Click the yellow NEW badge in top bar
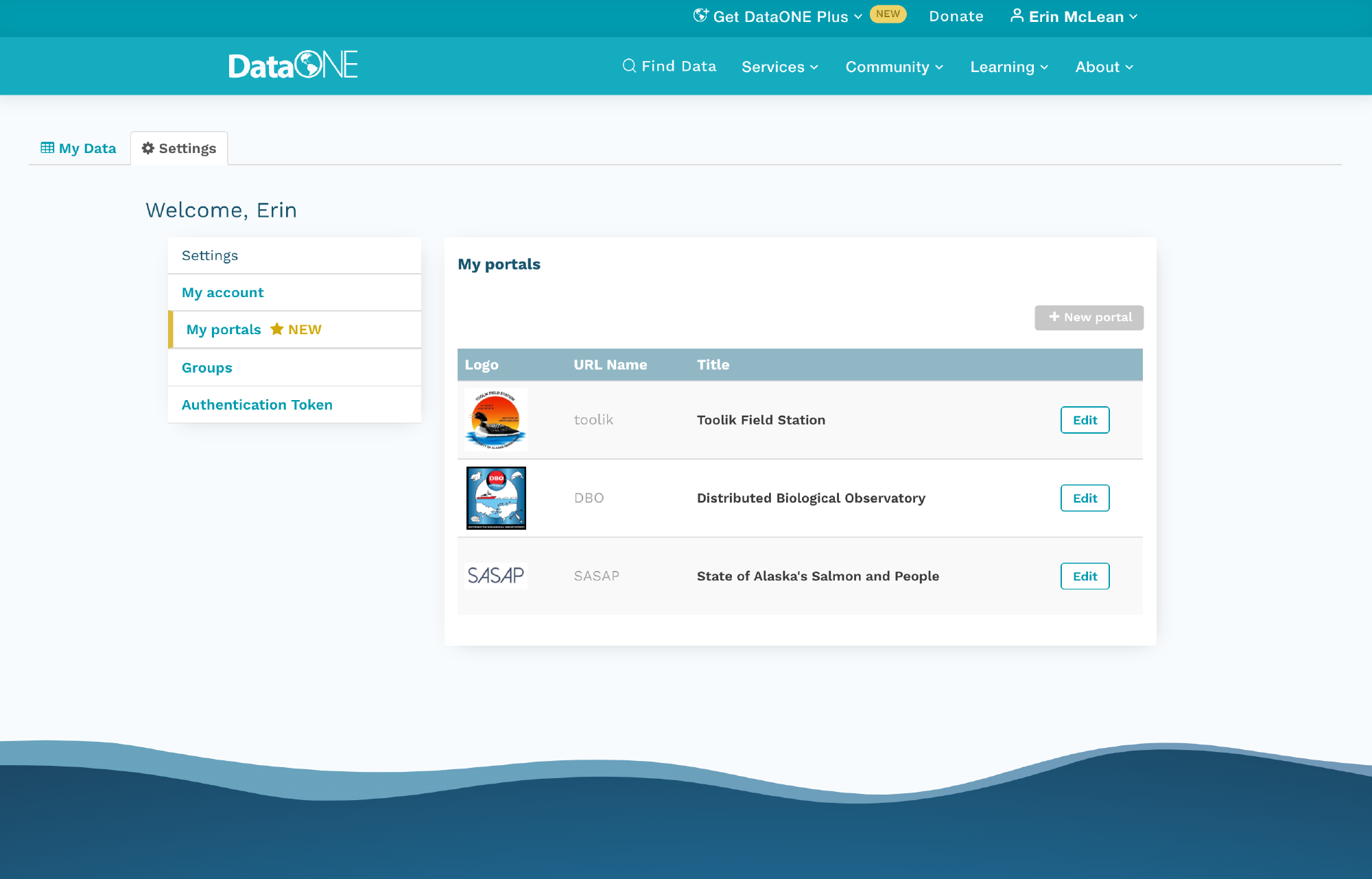 click(x=888, y=14)
